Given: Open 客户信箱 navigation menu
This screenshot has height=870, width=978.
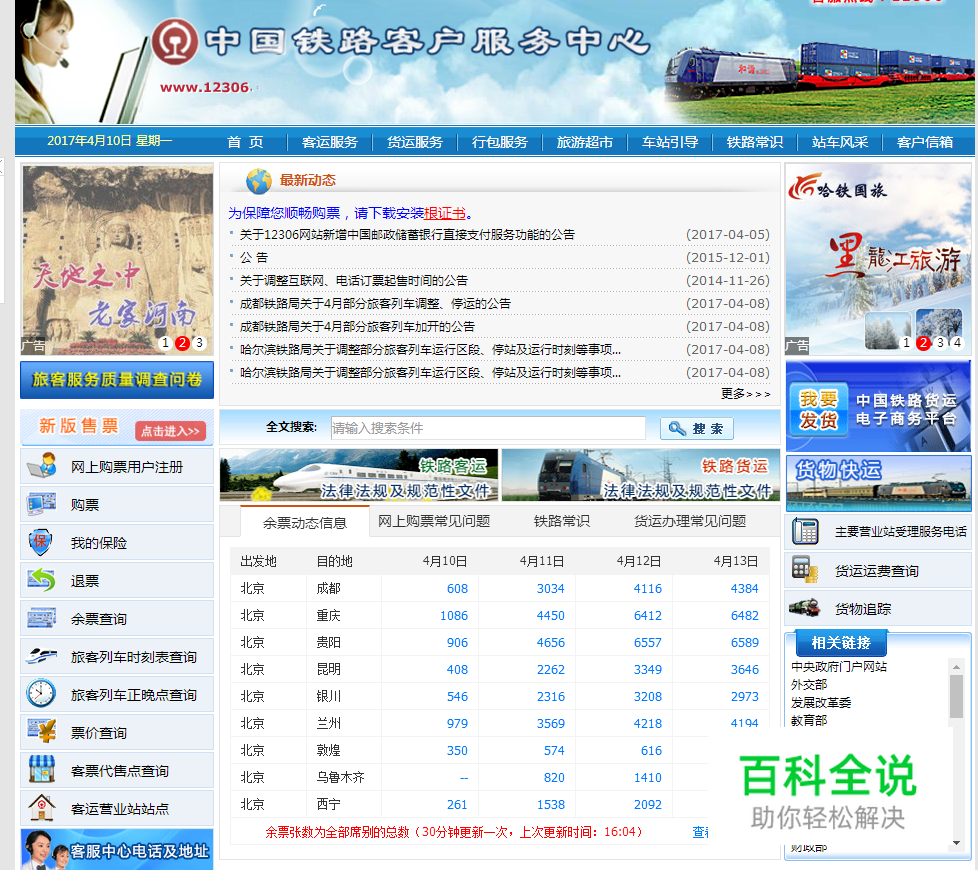Looking at the screenshot, I should tap(924, 142).
